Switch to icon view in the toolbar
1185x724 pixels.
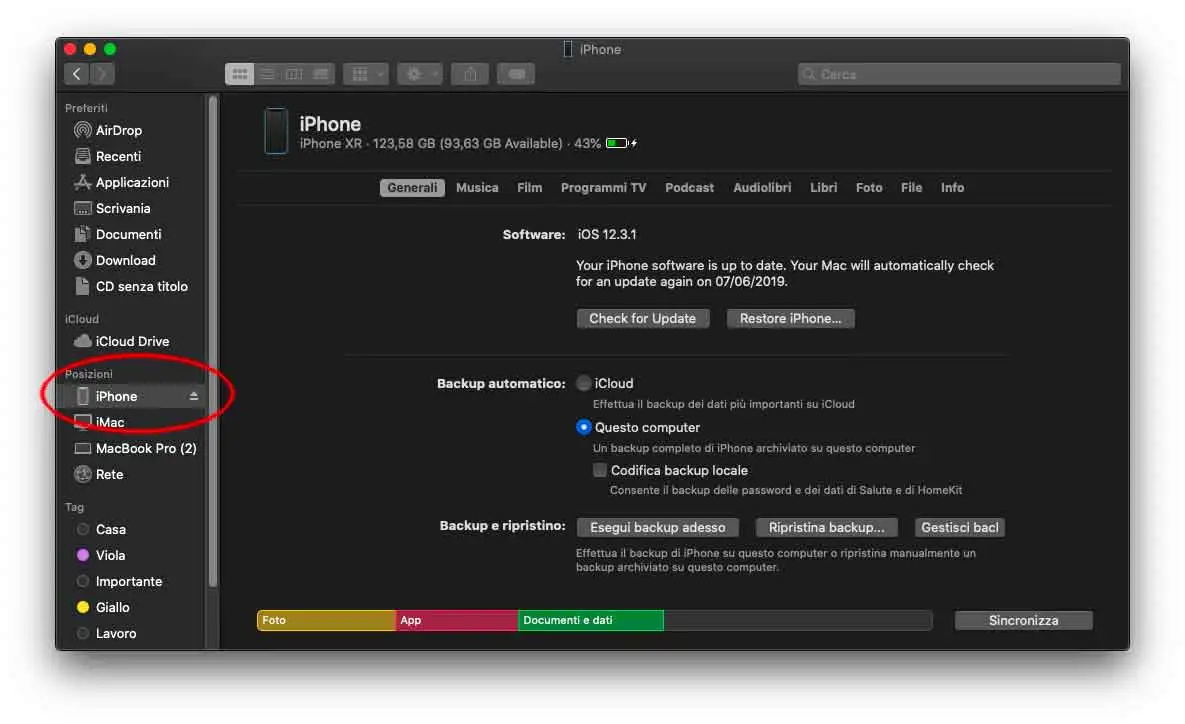tap(239, 73)
